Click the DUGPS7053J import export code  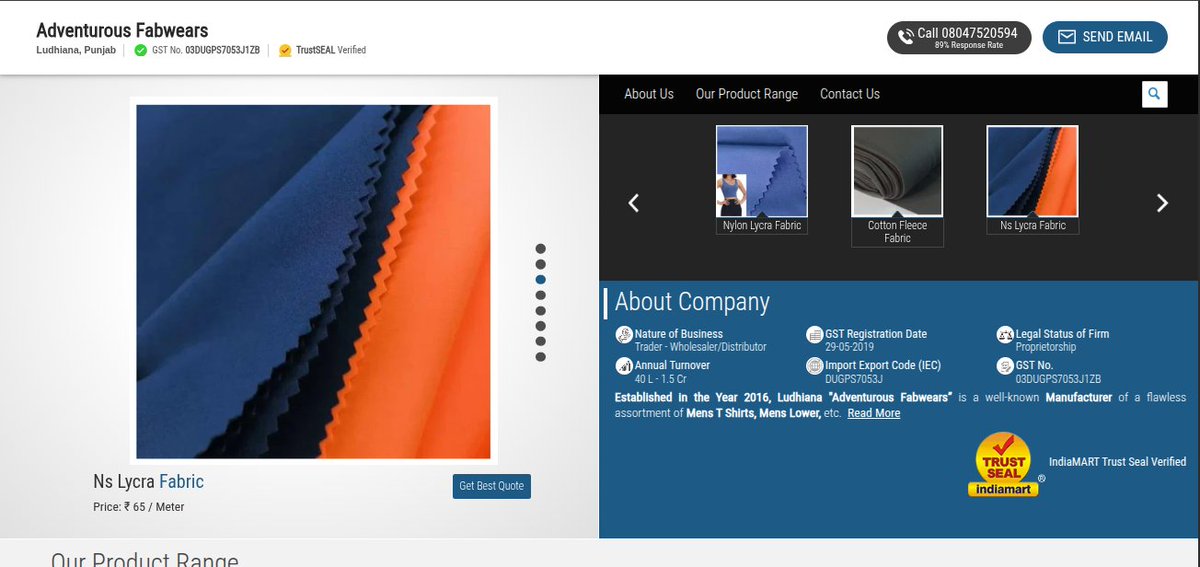[x=854, y=379]
